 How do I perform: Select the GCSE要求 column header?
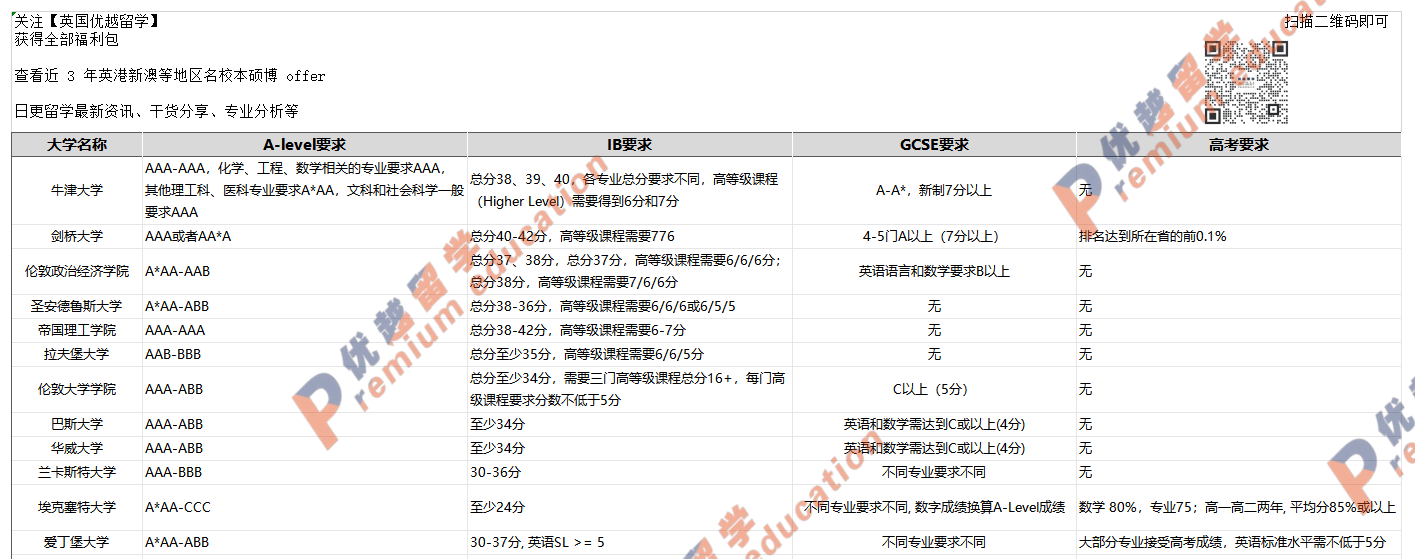point(934,145)
